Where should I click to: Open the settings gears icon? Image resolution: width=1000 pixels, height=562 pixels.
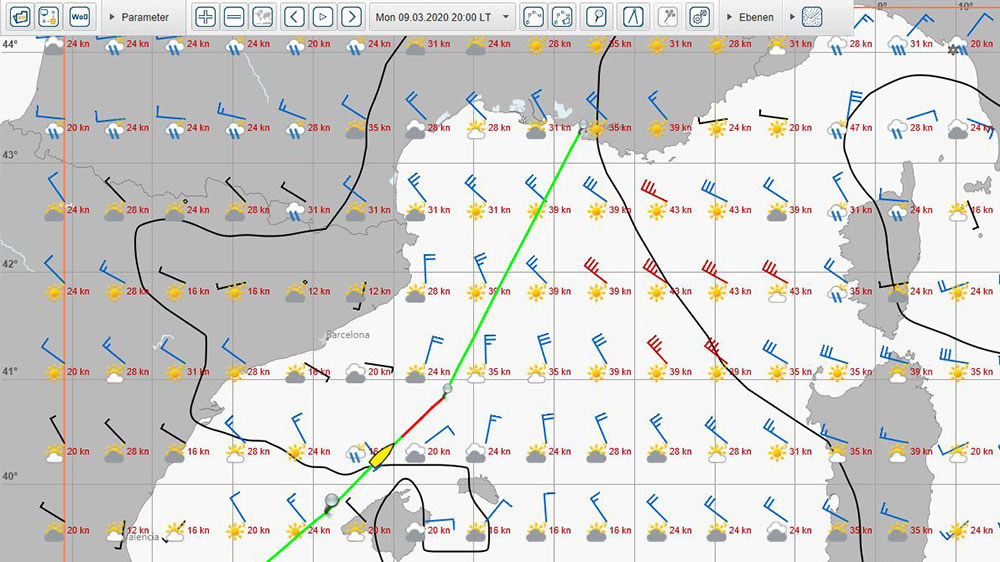click(700, 17)
